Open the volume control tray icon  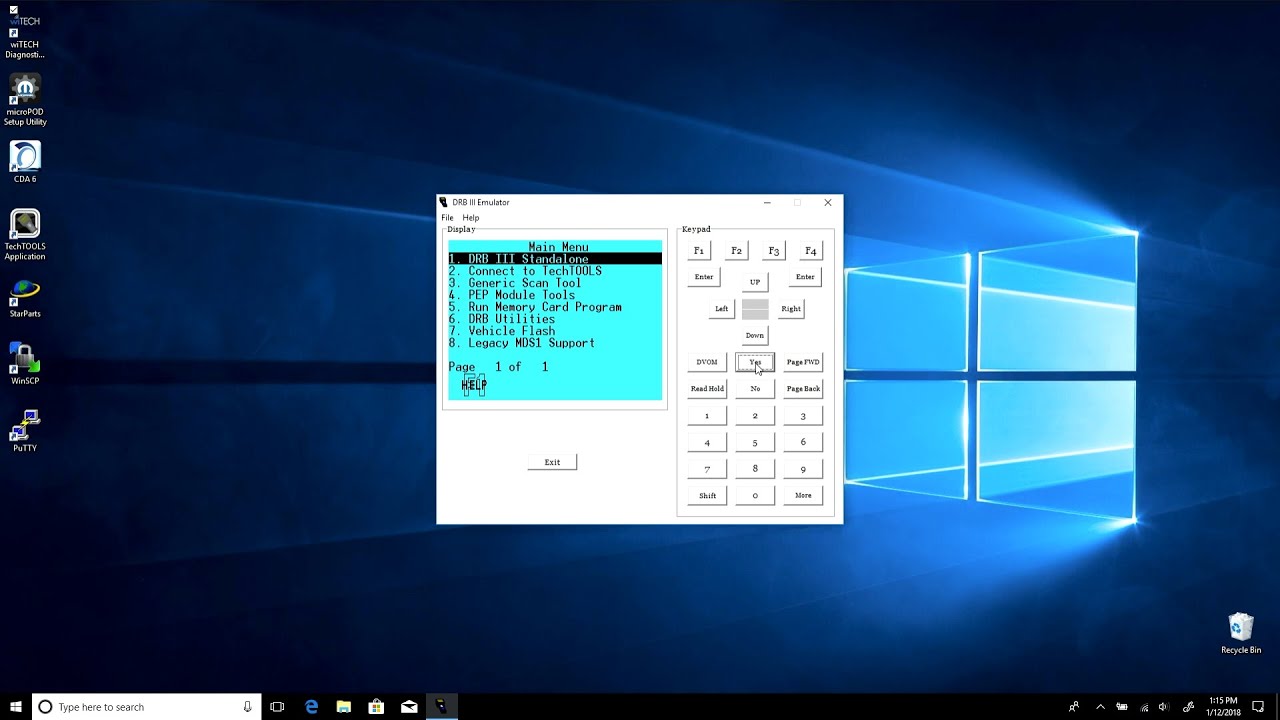point(1166,707)
